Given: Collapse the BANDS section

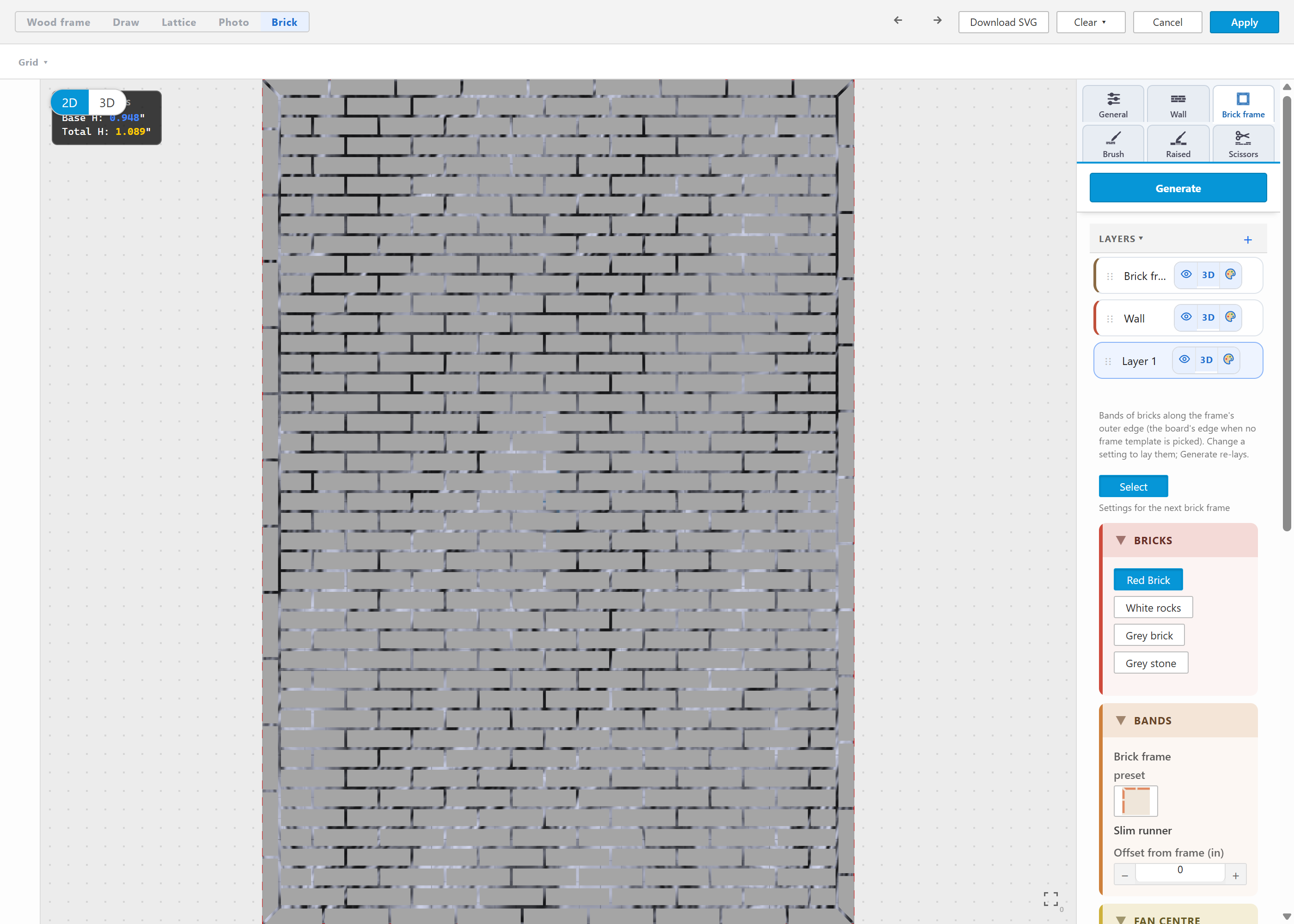Looking at the screenshot, I should tap(1120, 720).
